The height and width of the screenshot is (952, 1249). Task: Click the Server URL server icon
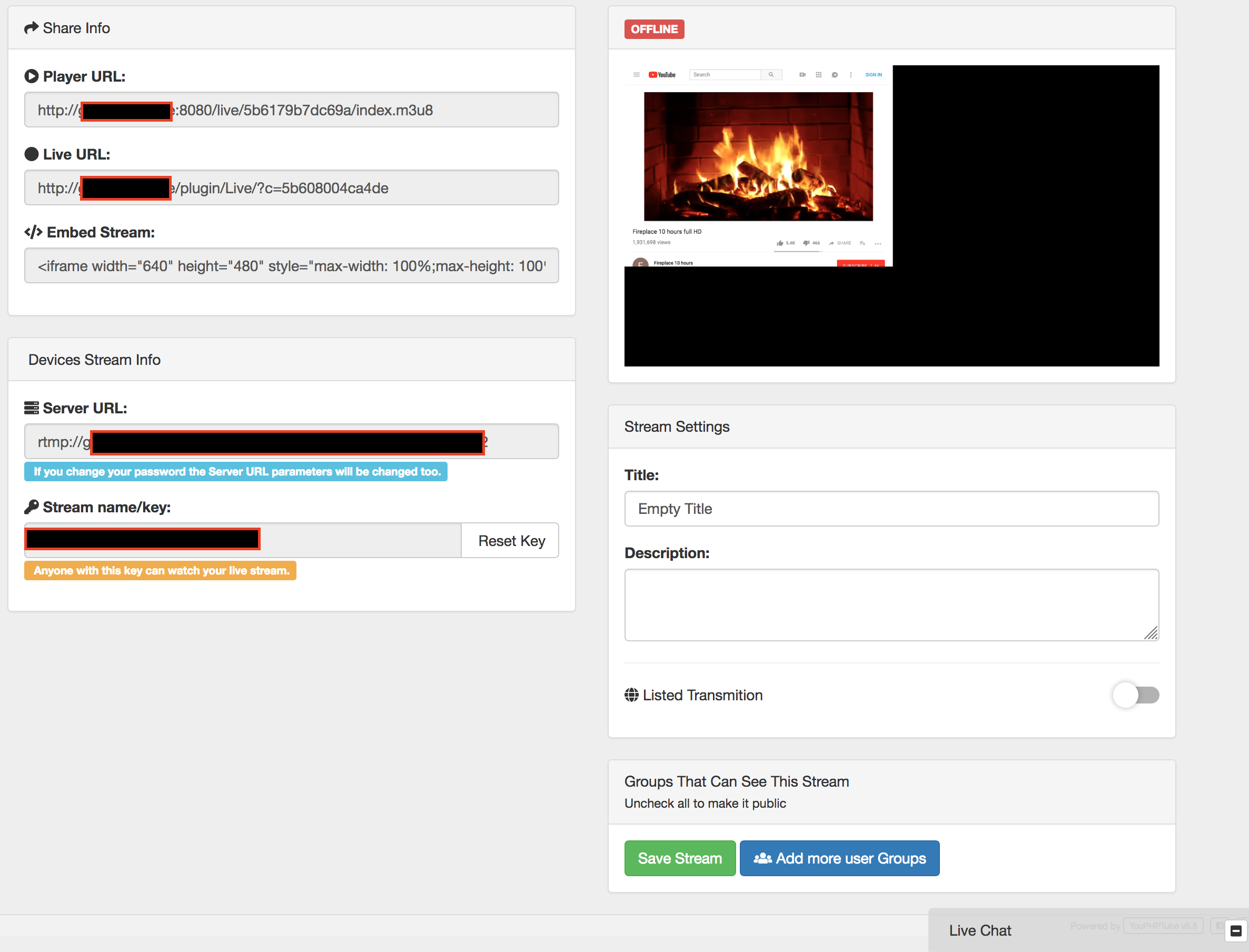[32, 408]
